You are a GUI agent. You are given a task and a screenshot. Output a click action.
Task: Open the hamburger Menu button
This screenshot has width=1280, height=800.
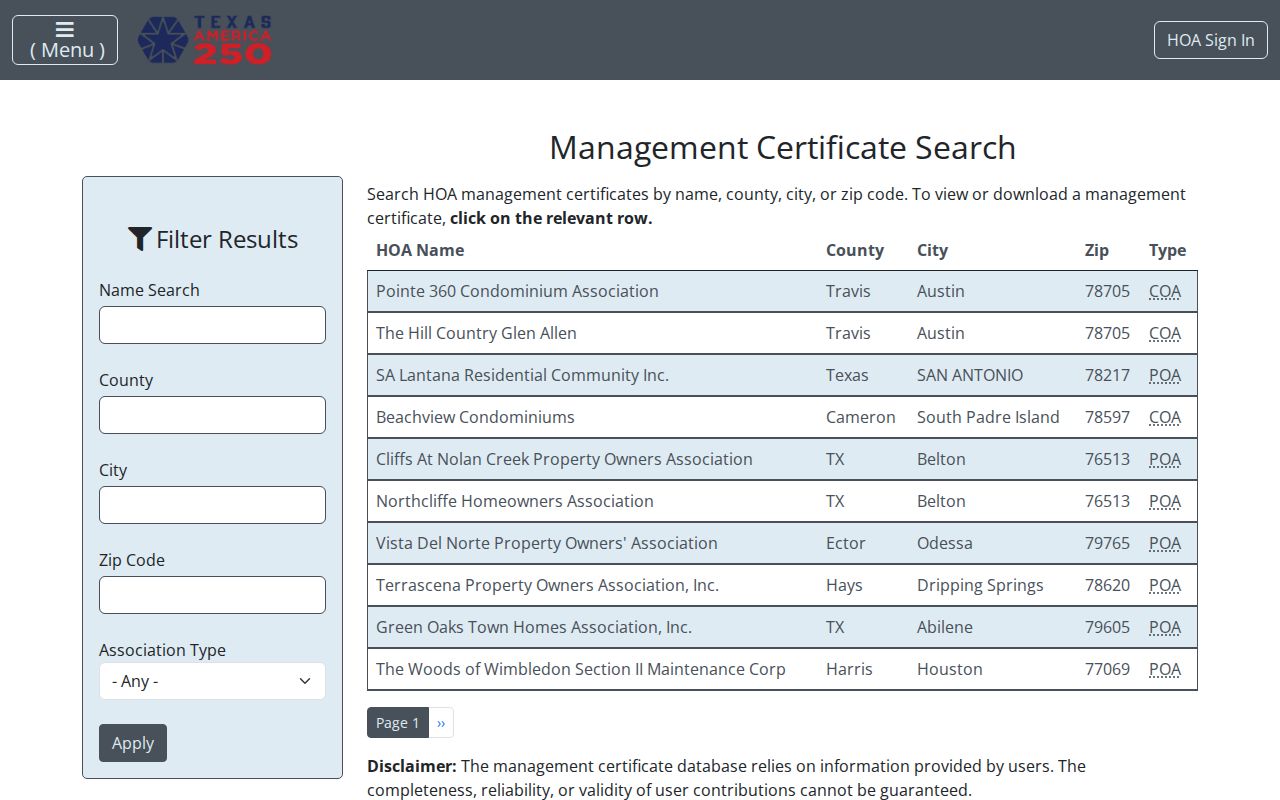point(65,40)
